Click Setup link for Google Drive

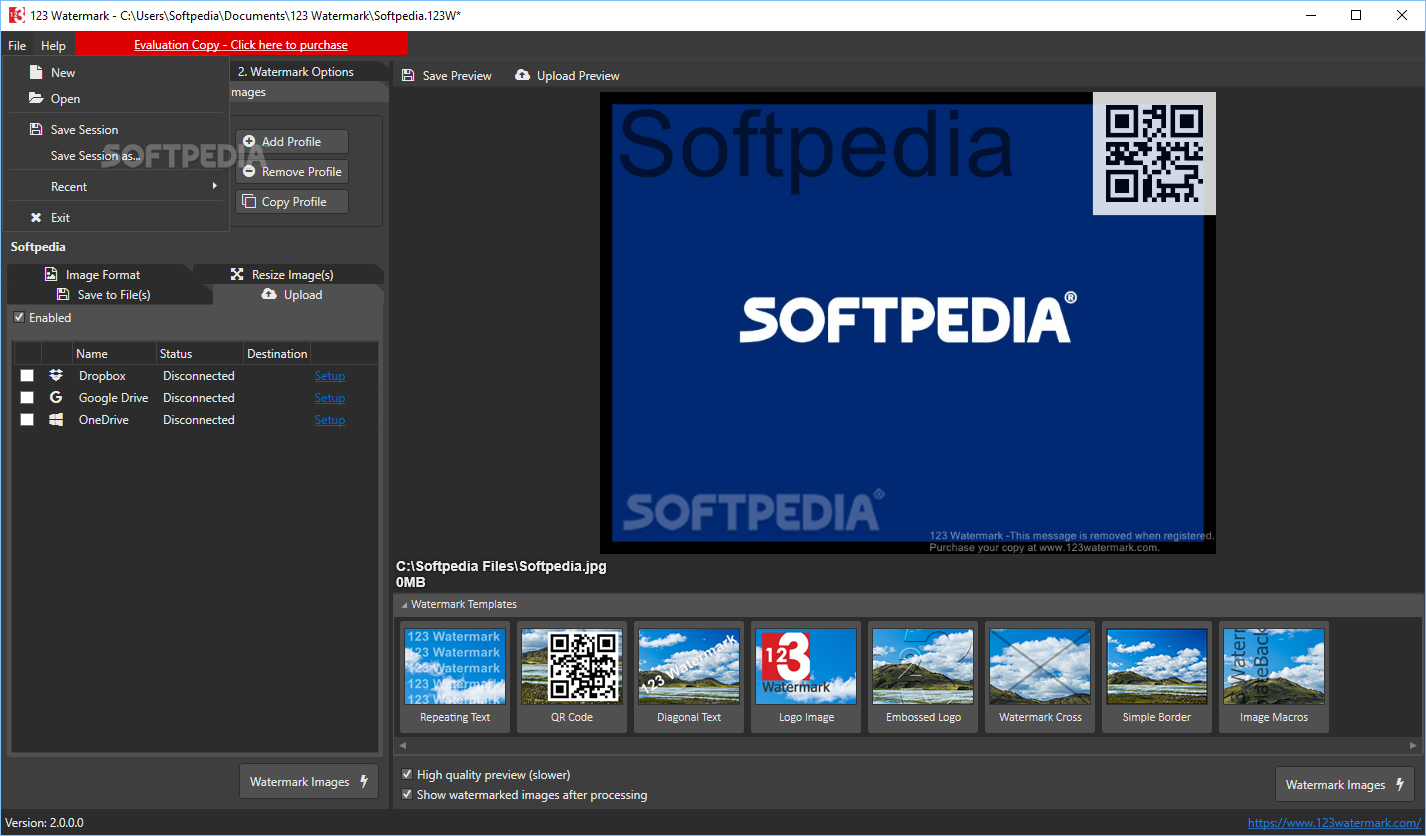click(330, 398)
